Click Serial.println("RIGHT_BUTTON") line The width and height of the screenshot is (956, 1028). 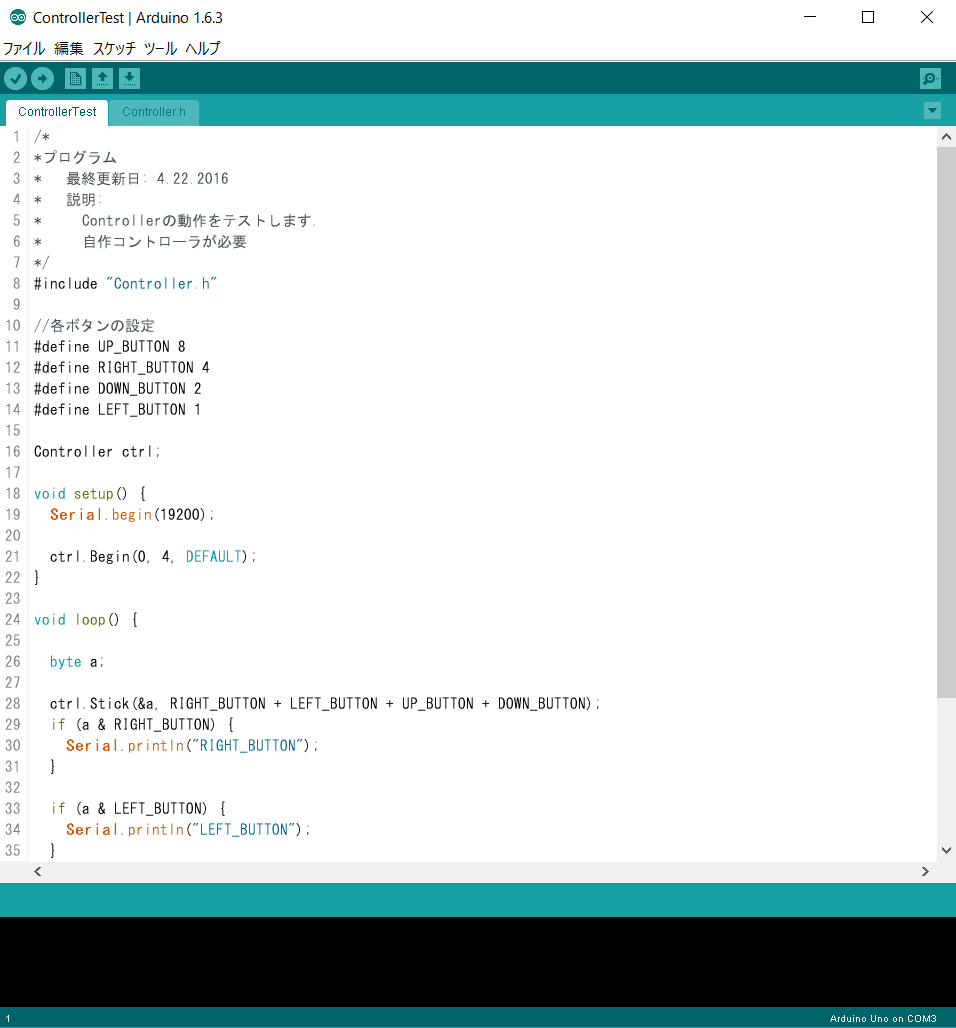(192, 745)
